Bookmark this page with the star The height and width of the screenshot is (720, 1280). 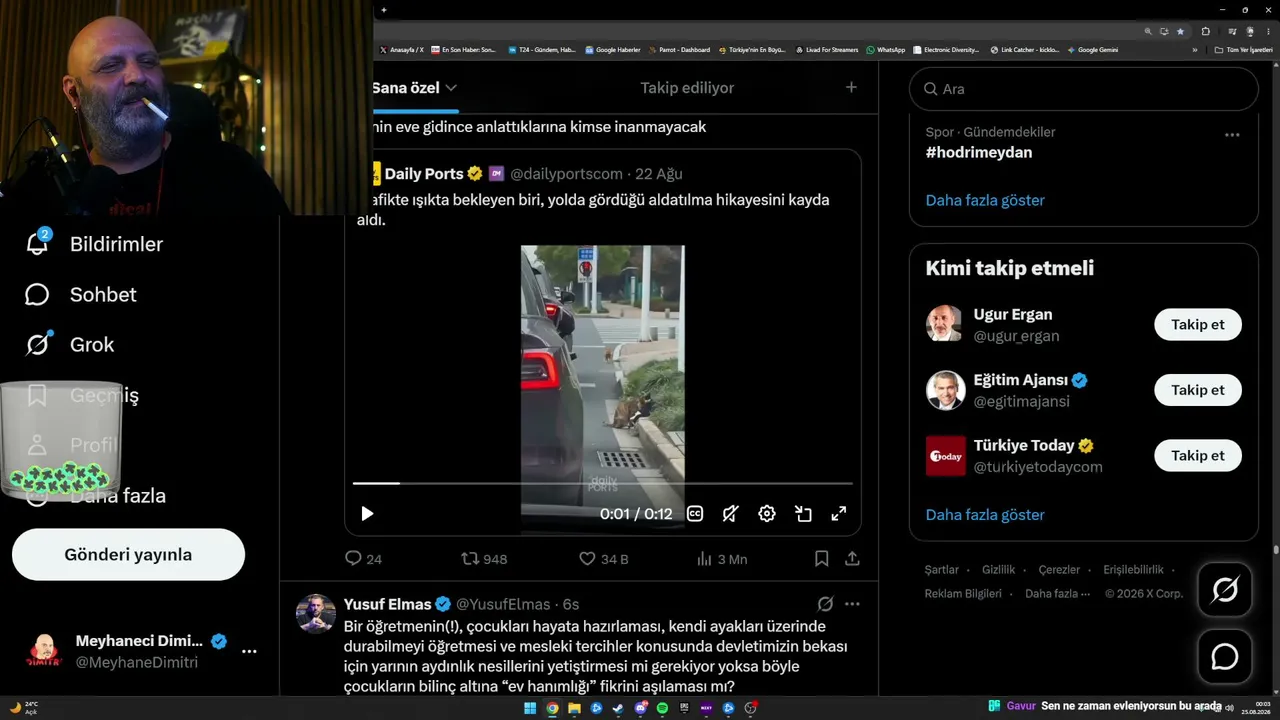point(1181,31)
